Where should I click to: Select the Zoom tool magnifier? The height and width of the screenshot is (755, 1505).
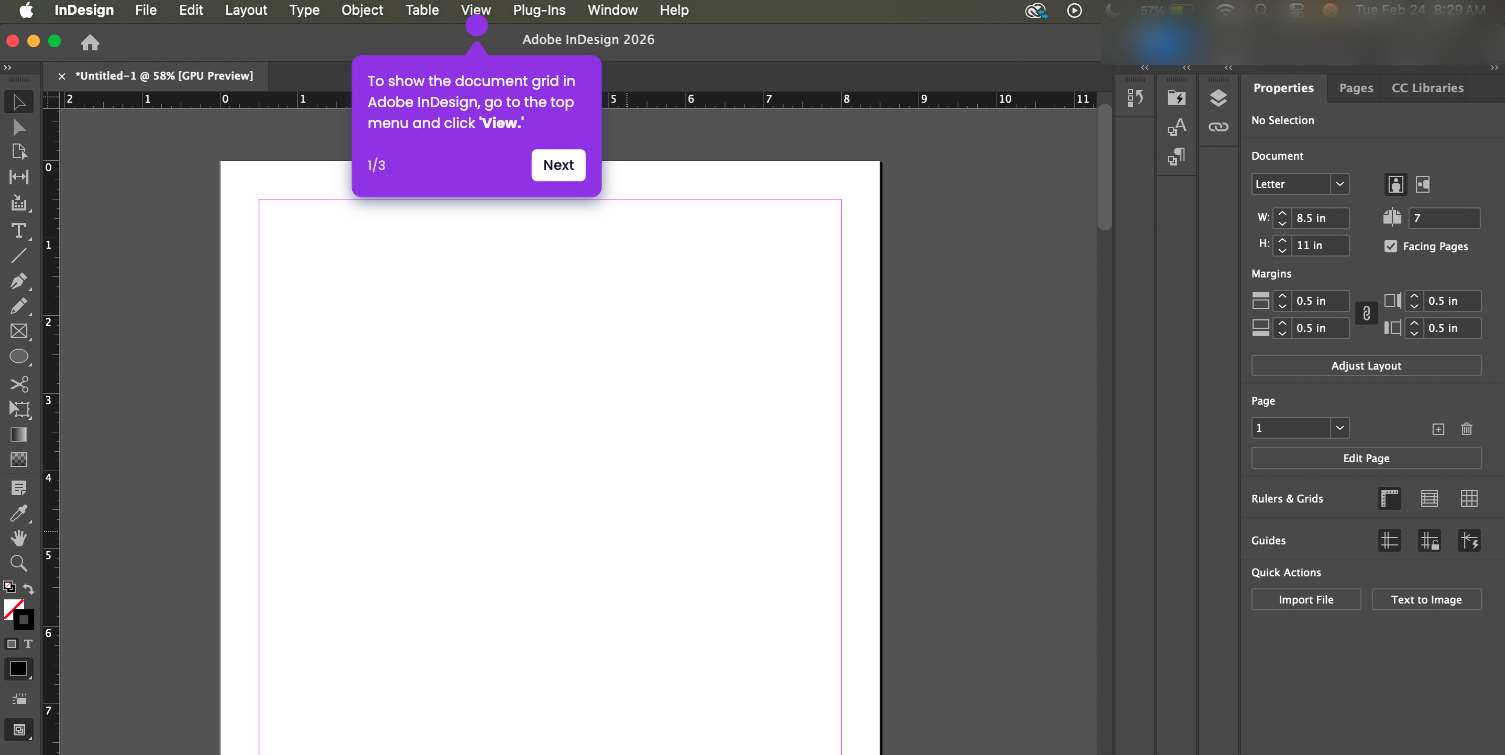tap(19, 563)
